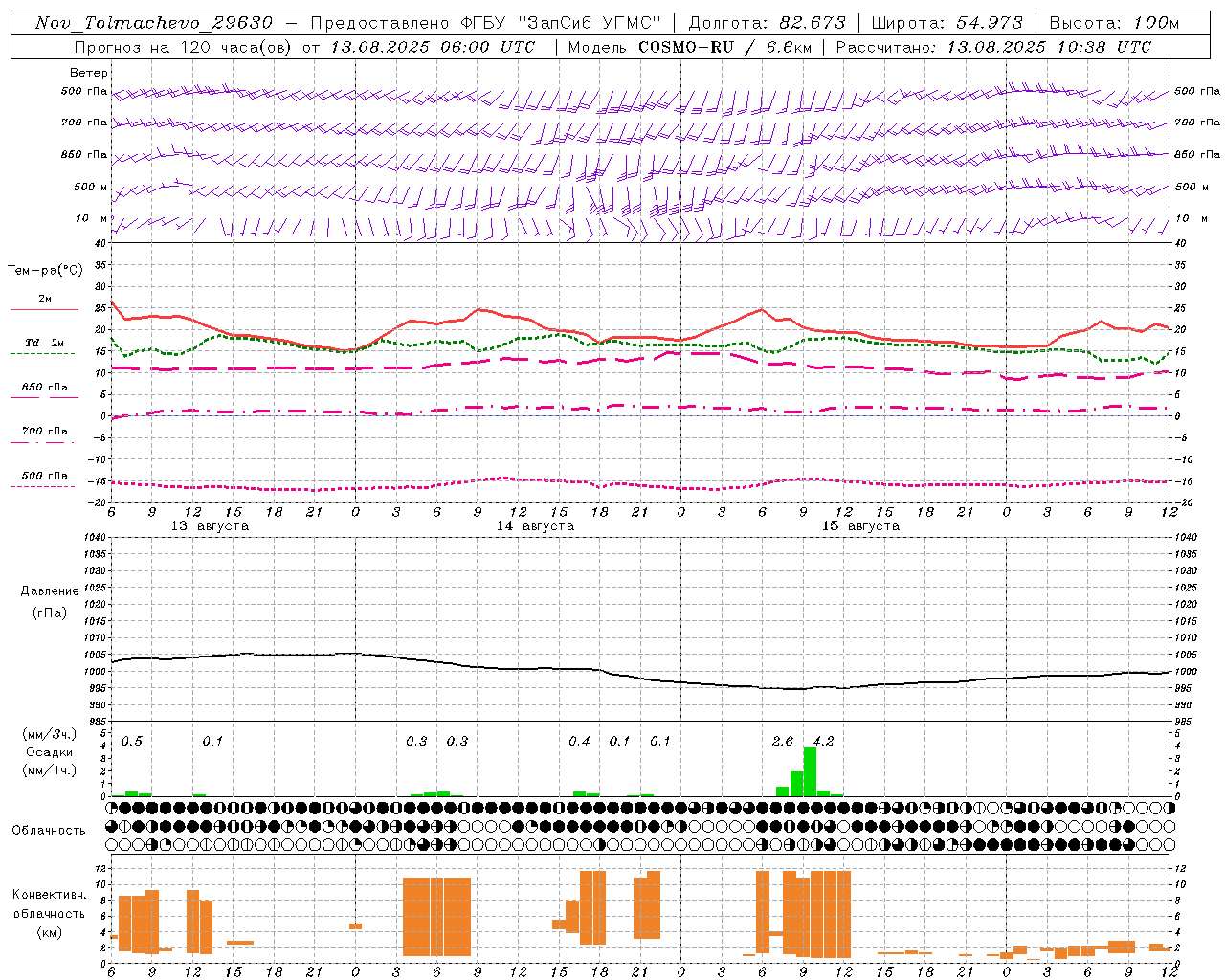
Task: Click the left wind level label 500 м
Action: click(92, 187)
